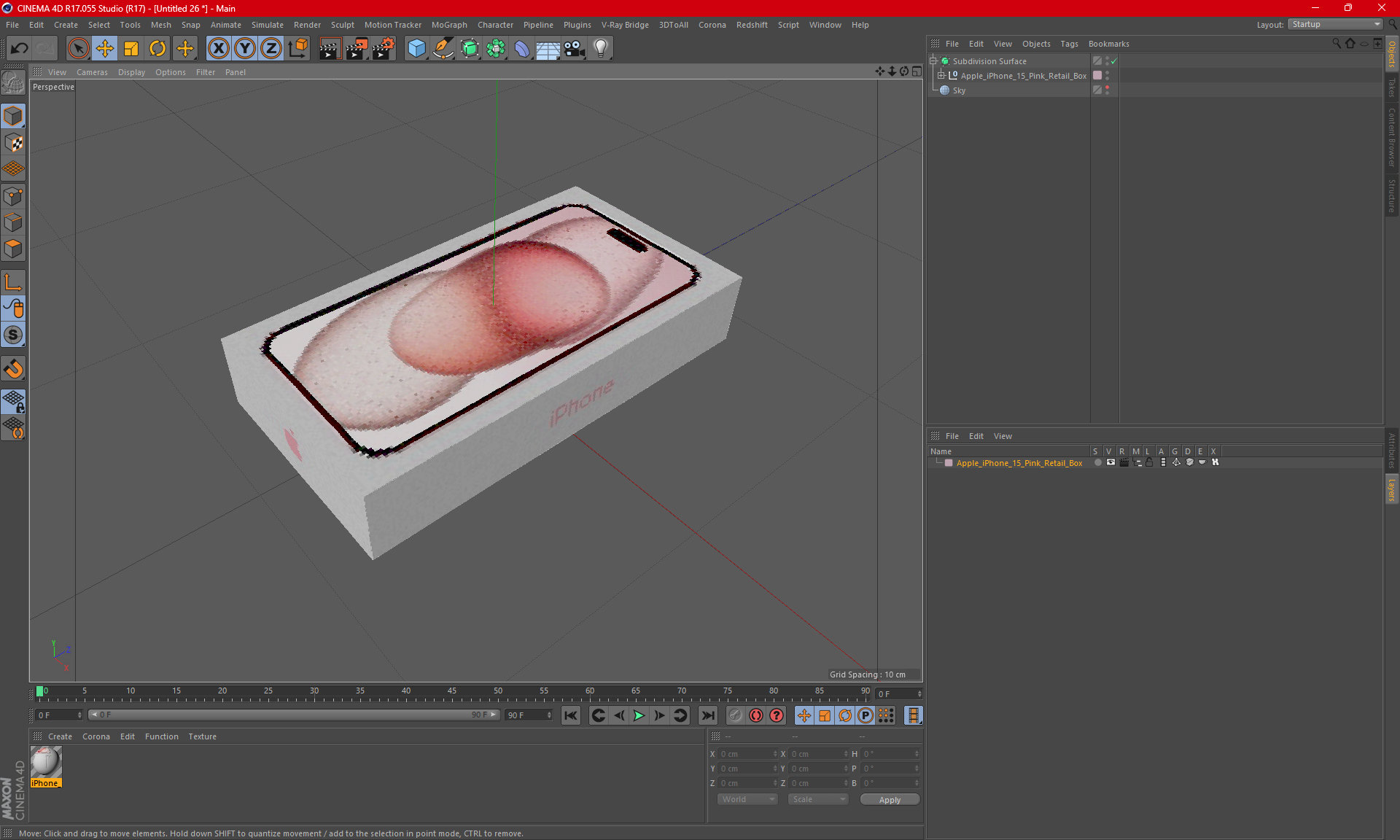Select the Move tool in toolbar
The image size is (1400, 840).
[105, 48]
